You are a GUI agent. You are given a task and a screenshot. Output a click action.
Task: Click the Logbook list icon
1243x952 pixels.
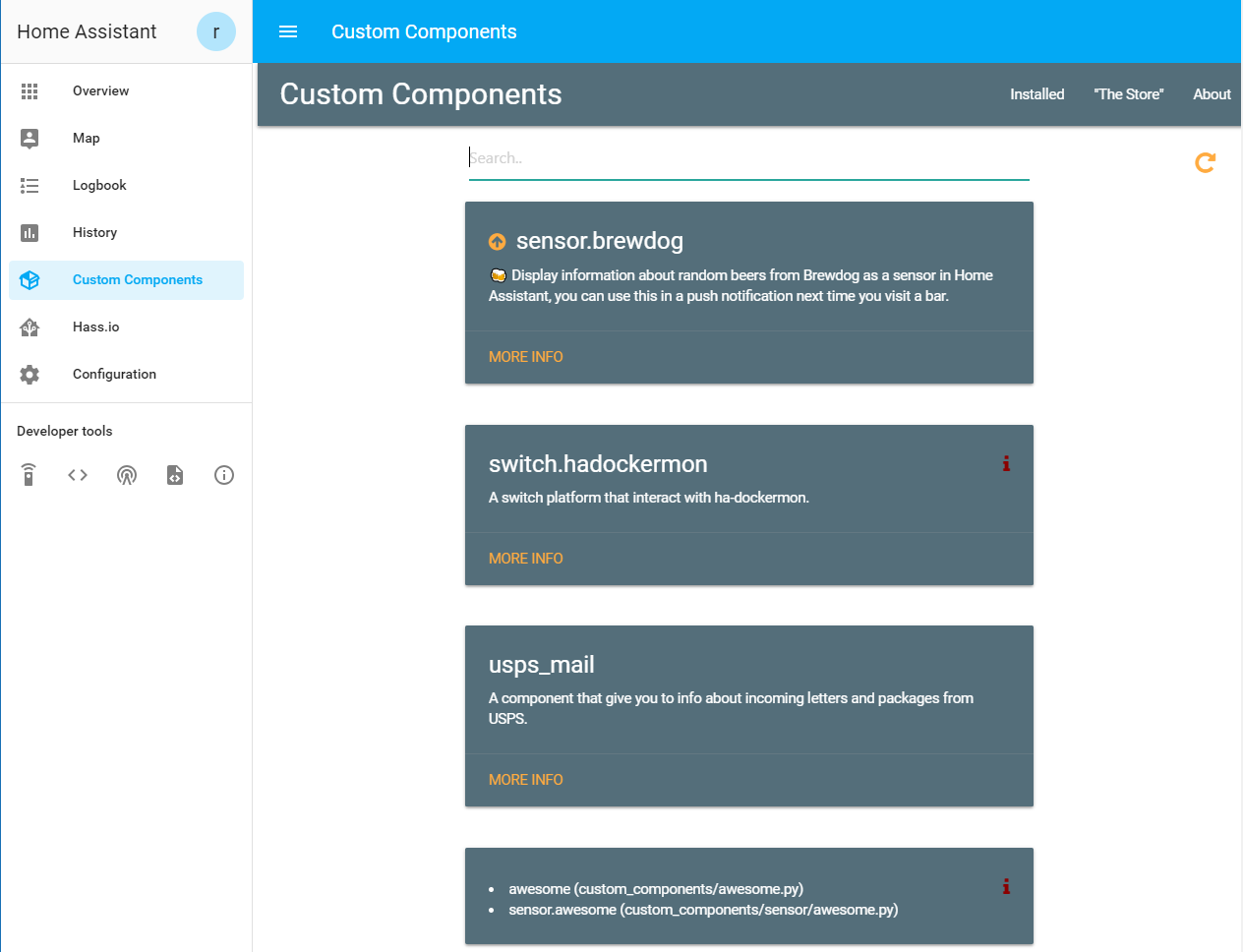click(x=30, y=186)
